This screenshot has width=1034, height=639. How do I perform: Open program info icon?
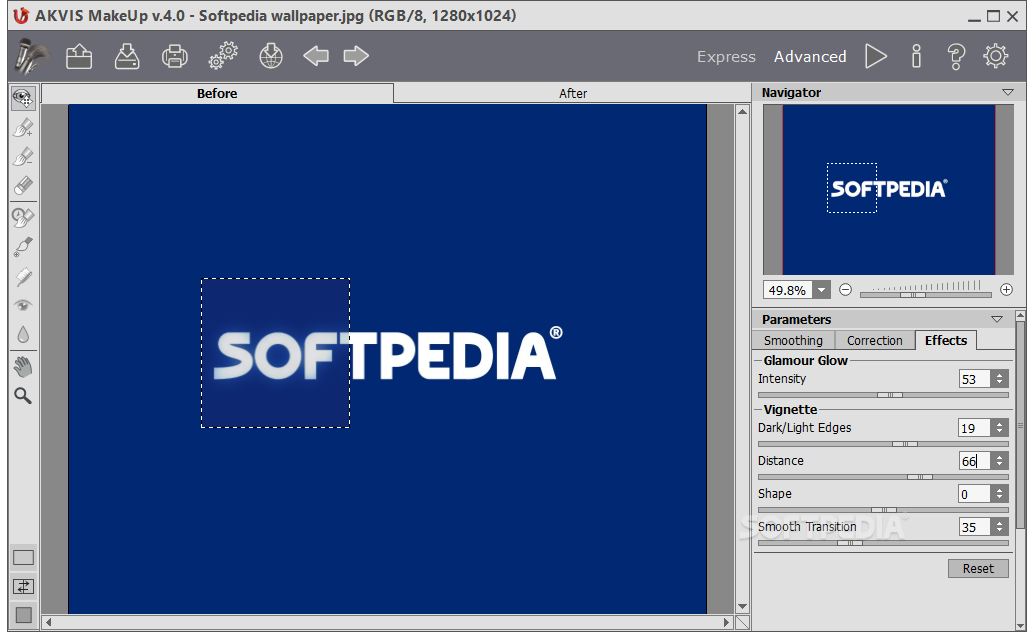pos(916,57)
